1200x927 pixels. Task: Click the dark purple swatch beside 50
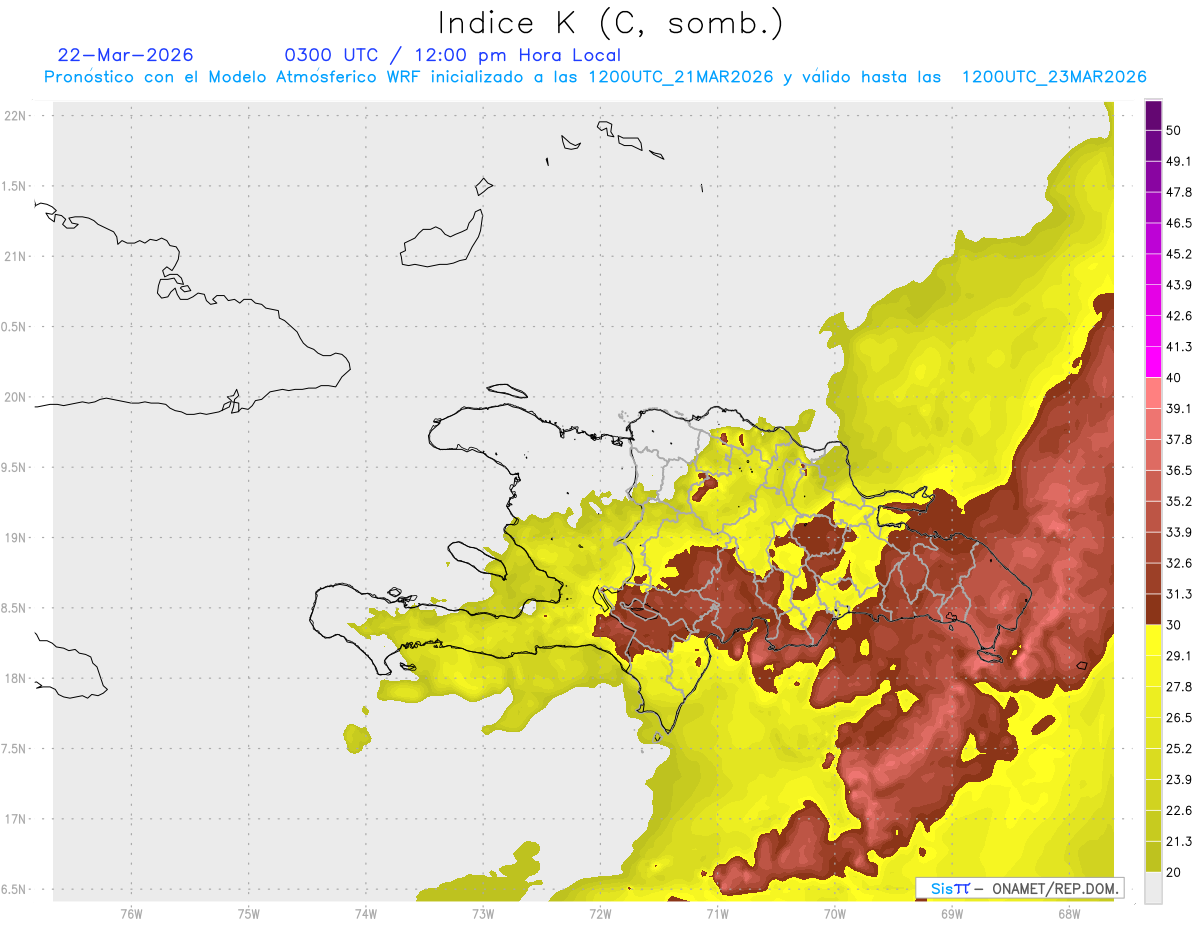coord(1153,115)
